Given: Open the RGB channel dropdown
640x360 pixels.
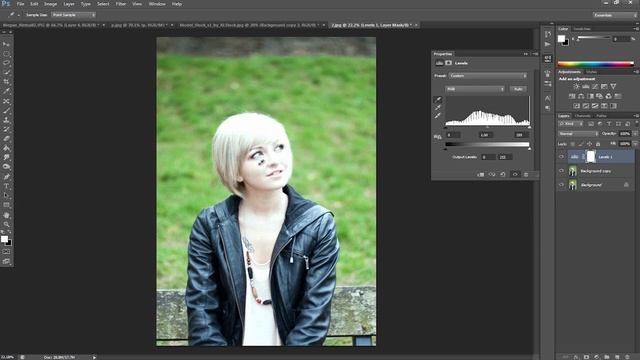Looking at the screenshot, I should tap(475, 89).
